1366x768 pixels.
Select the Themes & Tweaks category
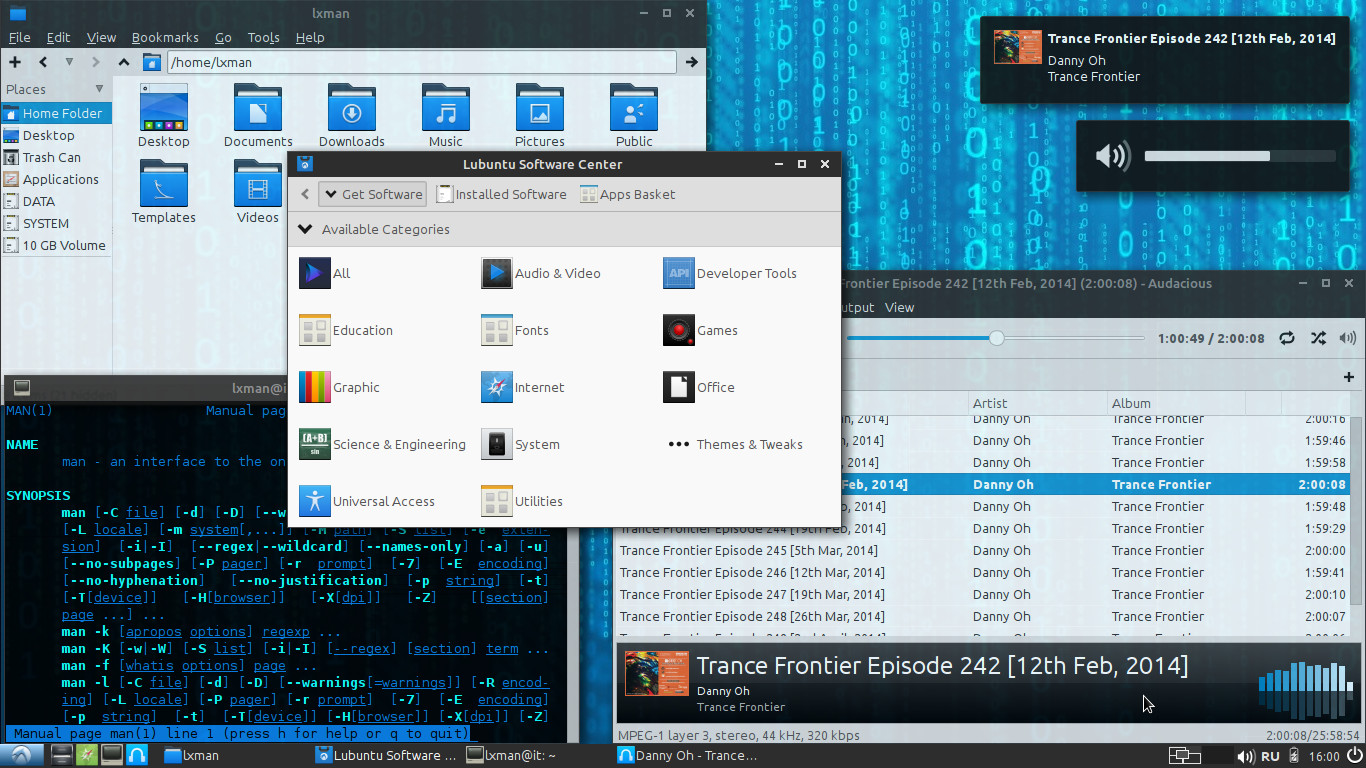735,444
